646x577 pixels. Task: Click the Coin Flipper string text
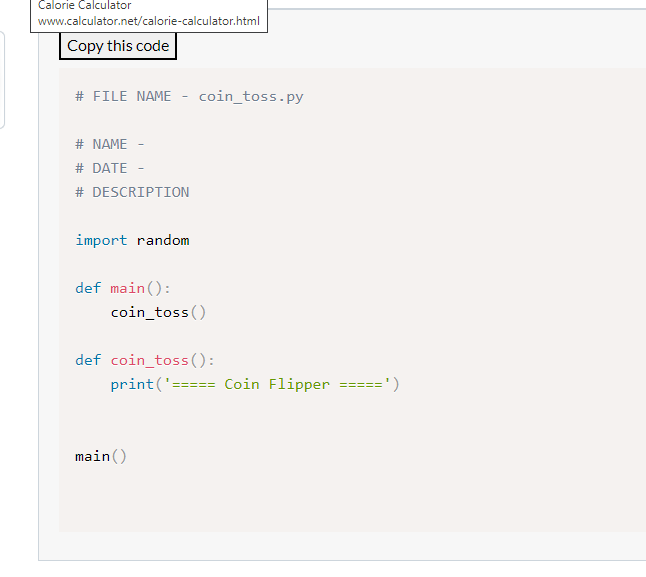(x=277, y=385)
